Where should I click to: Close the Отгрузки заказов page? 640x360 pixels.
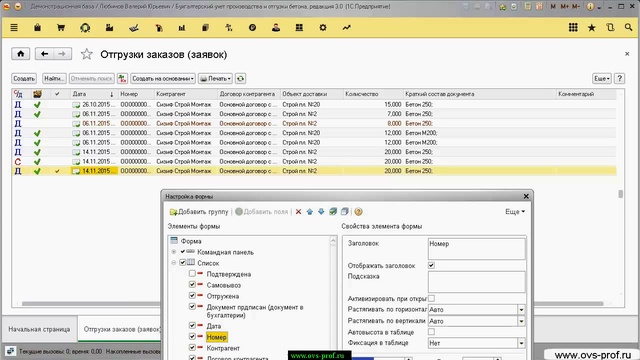pos(627,54)
